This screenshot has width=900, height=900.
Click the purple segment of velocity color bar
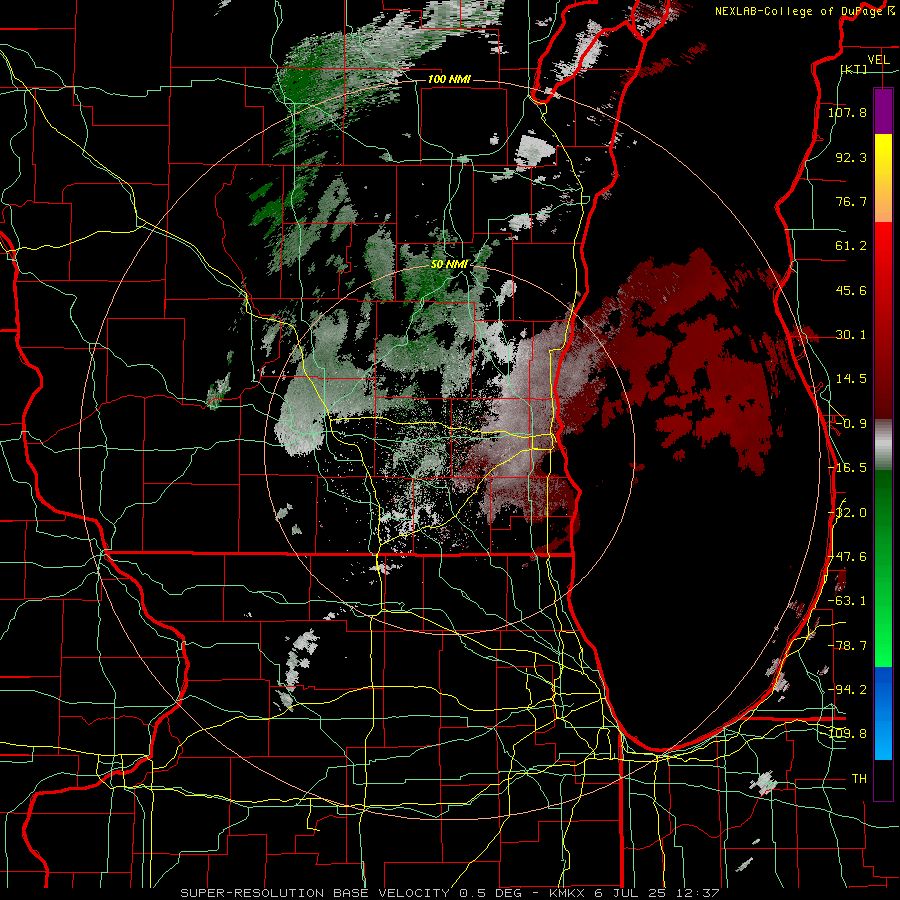(883, 111)
